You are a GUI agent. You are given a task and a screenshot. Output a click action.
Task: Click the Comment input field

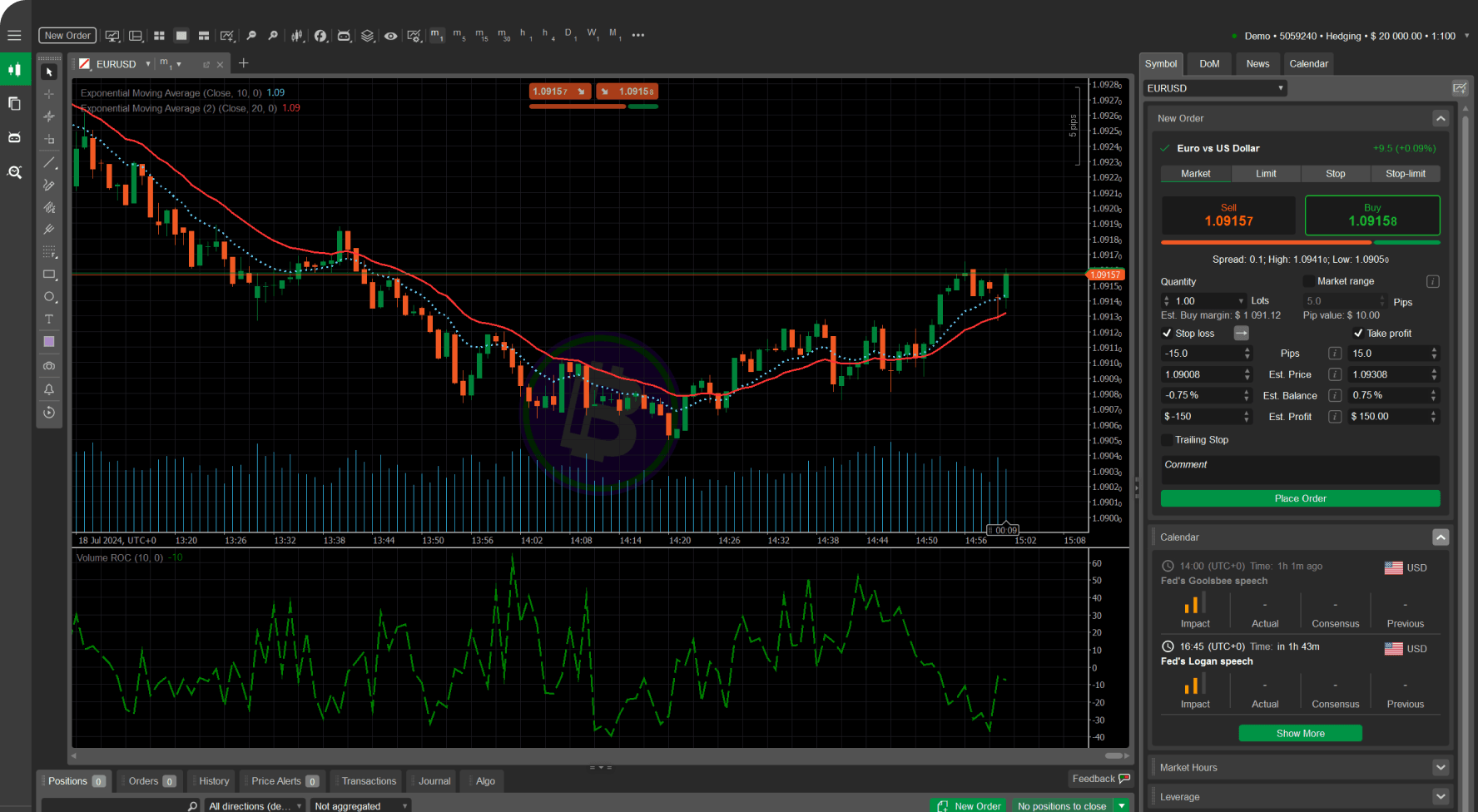tap(1300, 469)
